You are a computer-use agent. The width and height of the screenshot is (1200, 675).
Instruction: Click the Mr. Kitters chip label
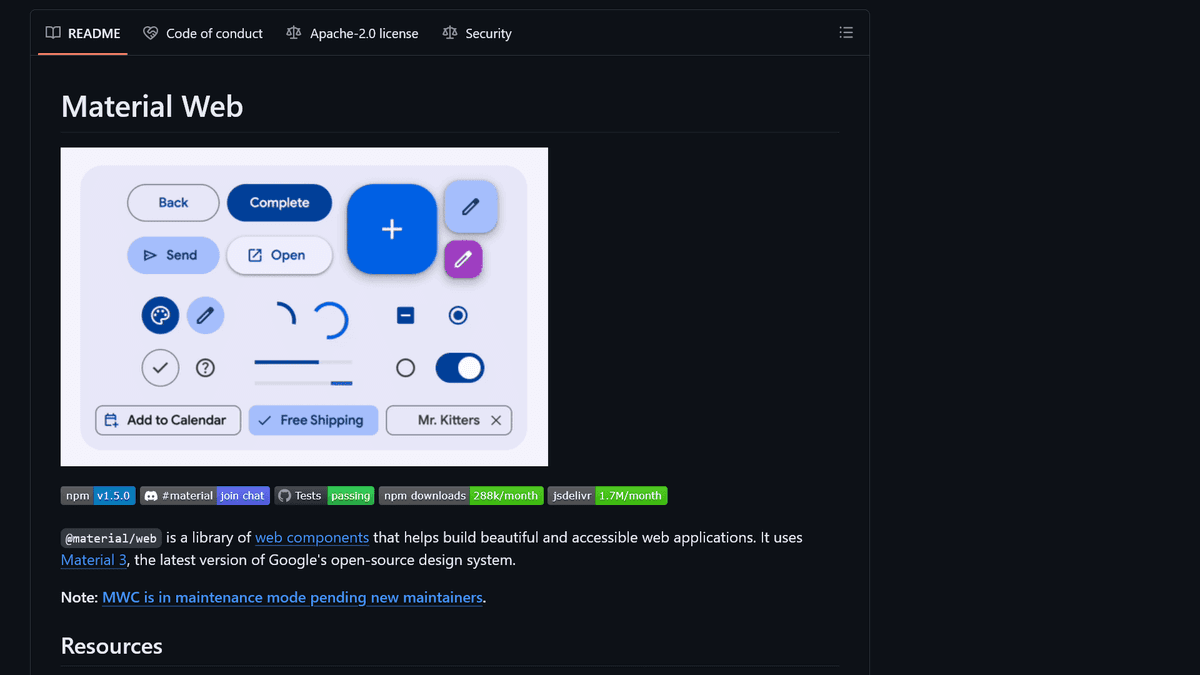click(x=449, y=420)
